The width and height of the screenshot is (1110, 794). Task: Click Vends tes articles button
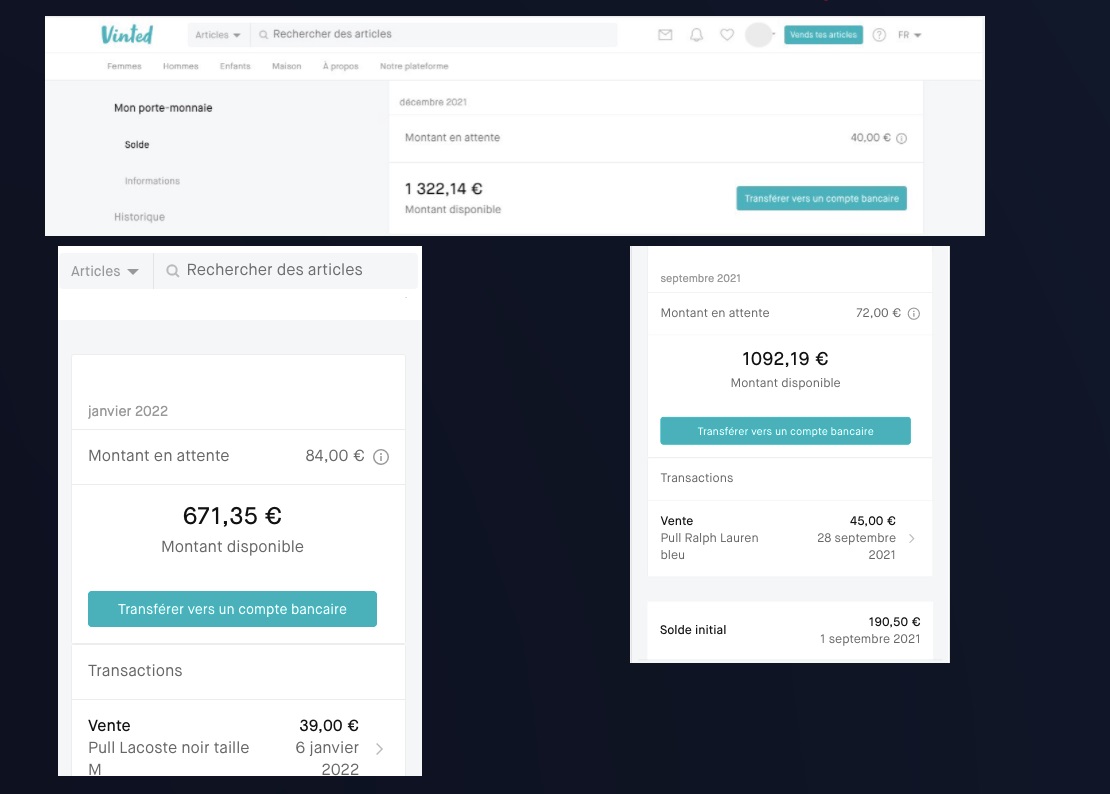pyautogui.click(x=823, y=35)
